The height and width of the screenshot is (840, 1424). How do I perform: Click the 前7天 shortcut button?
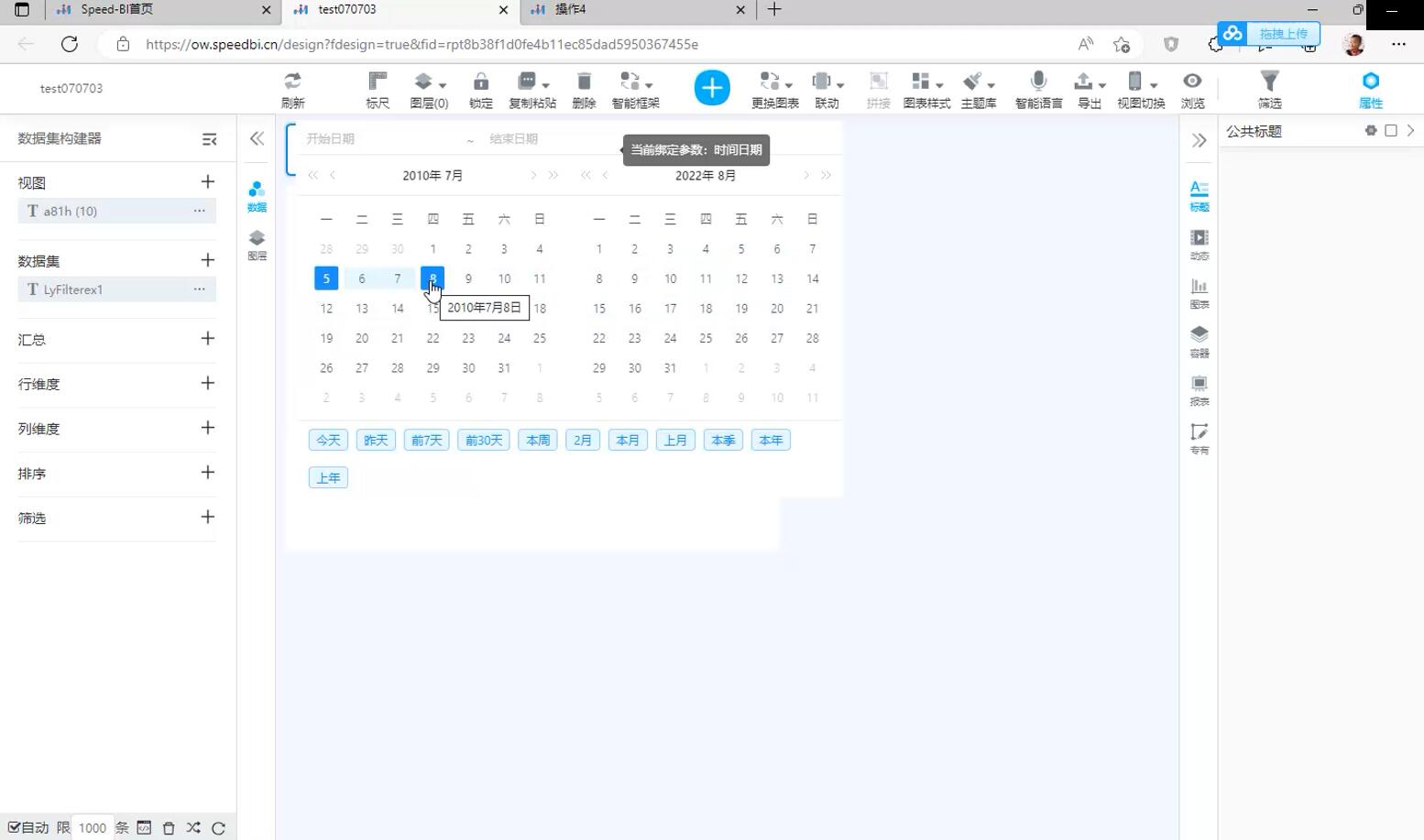pyautogui.click(x=427, y=441)
